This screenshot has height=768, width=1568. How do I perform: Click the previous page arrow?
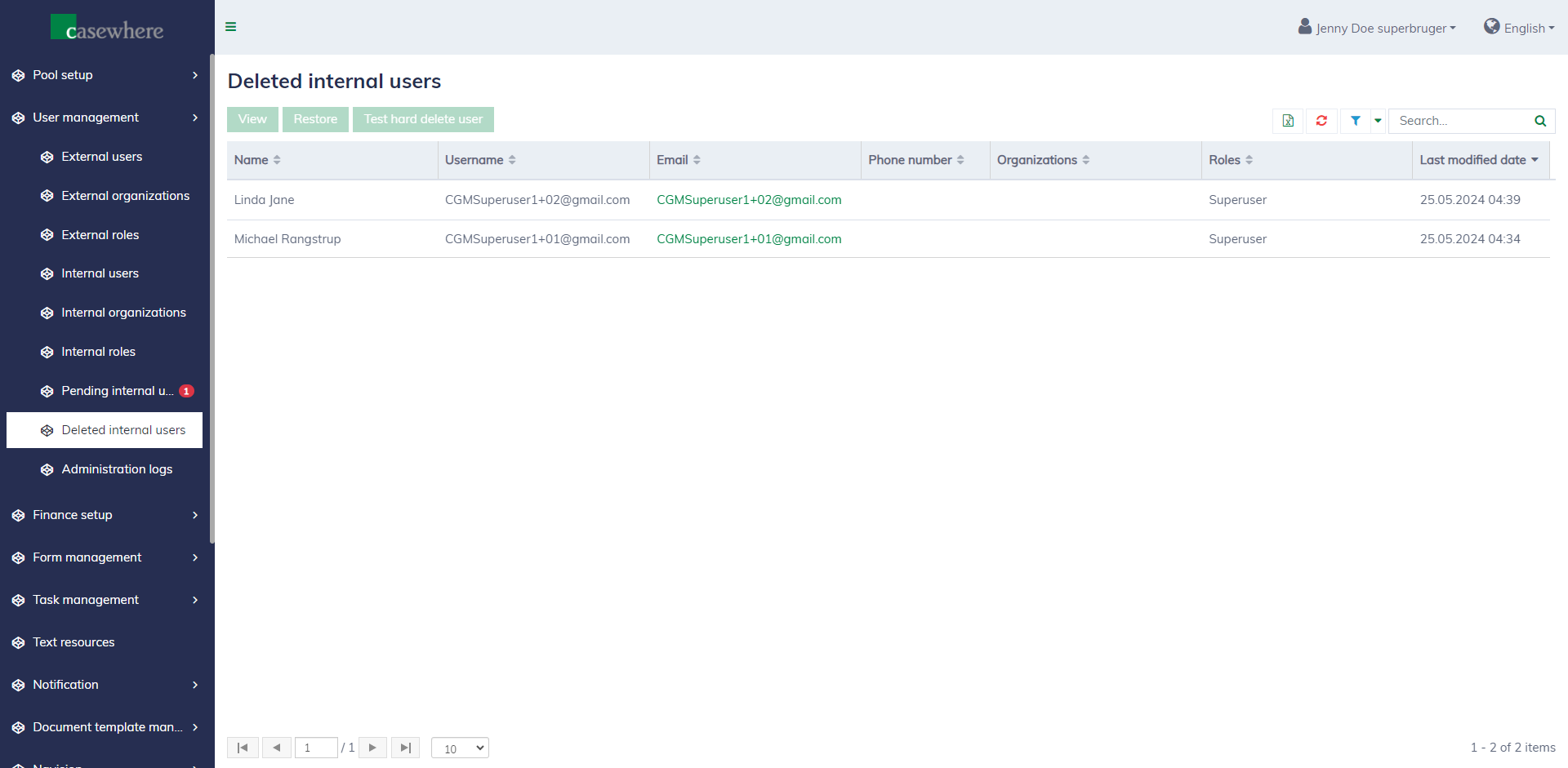[x=277, y=748]
